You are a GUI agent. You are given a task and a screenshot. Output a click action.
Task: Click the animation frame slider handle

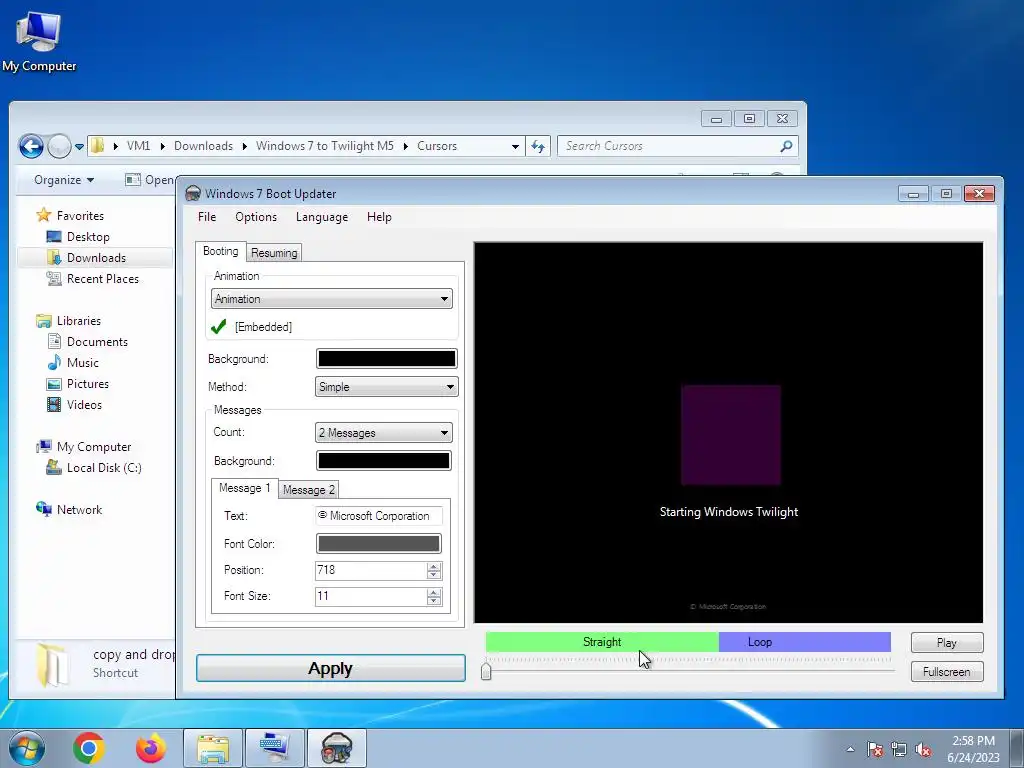(x=486, y=671)
